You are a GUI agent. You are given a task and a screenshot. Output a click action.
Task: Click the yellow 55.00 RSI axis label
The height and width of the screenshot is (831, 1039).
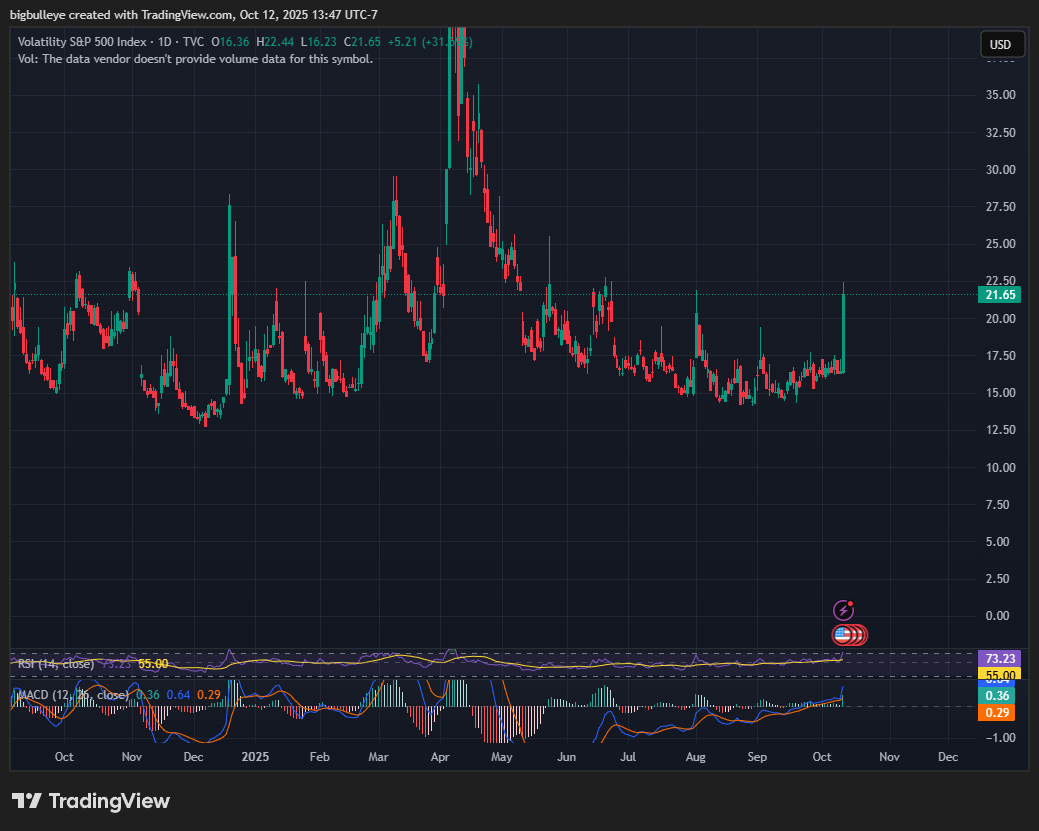click(1000, 675)
